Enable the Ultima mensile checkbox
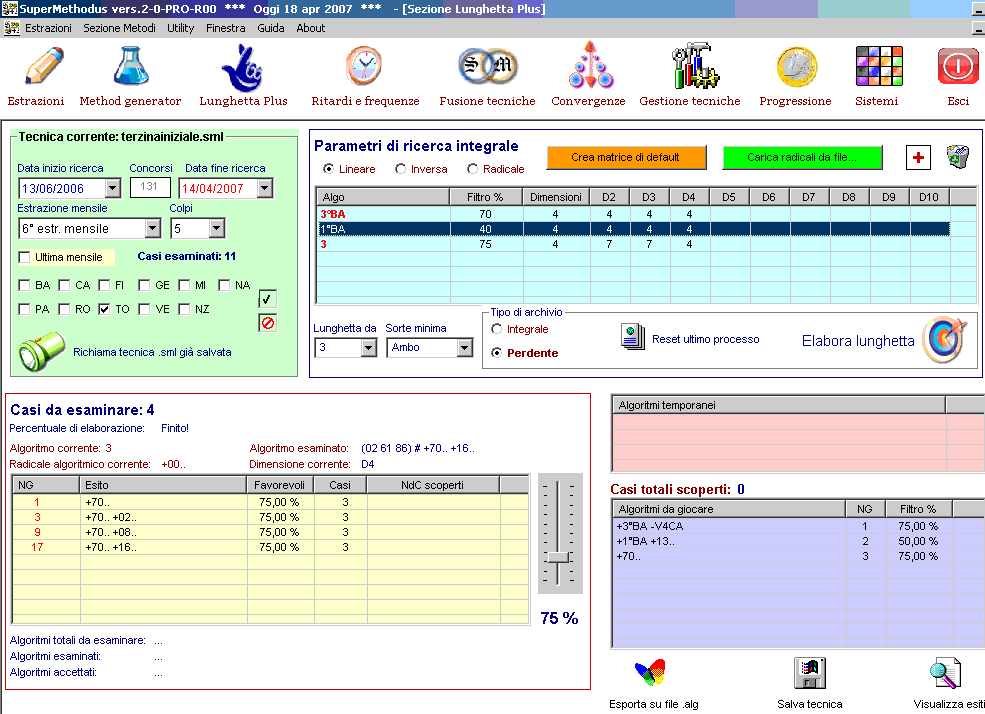The height and width of the screenshot is (714, 985). 24,257
